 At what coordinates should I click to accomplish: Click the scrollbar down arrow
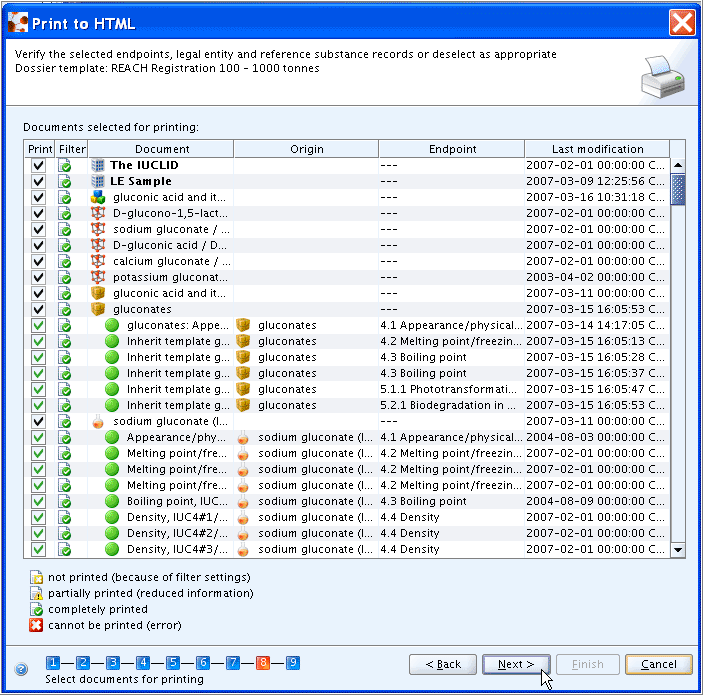[678, 550]
